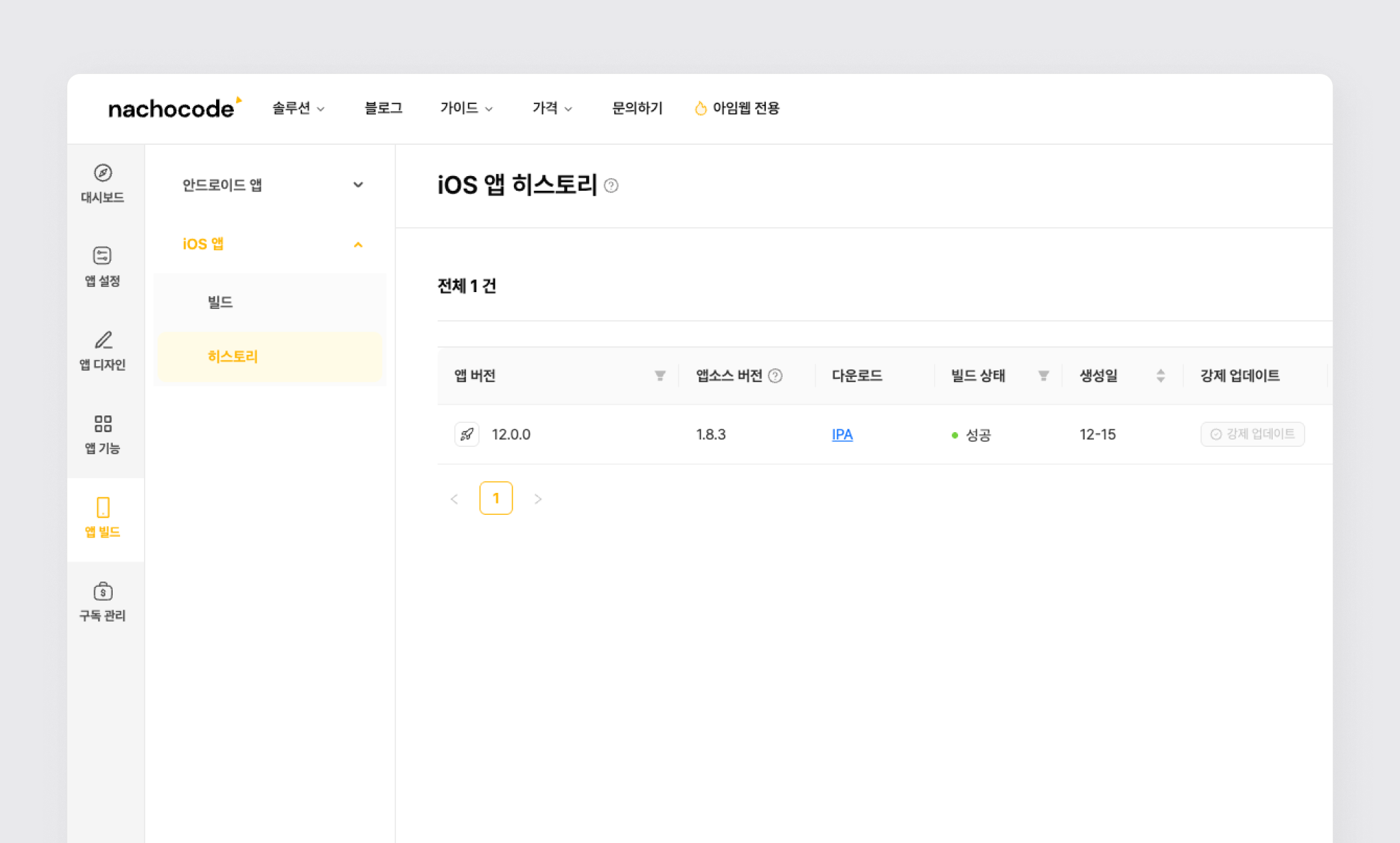The image size is (1400, 843).
Task: Collapse the iOS 앱 section
Action: click(x=358, y=245)
